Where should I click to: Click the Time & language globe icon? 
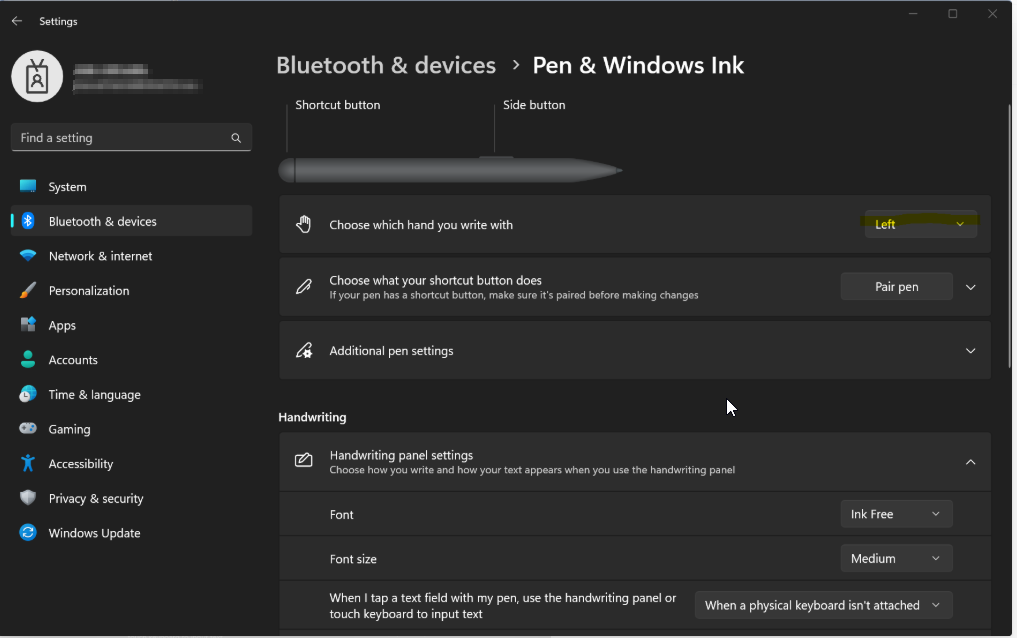(28, 394)
